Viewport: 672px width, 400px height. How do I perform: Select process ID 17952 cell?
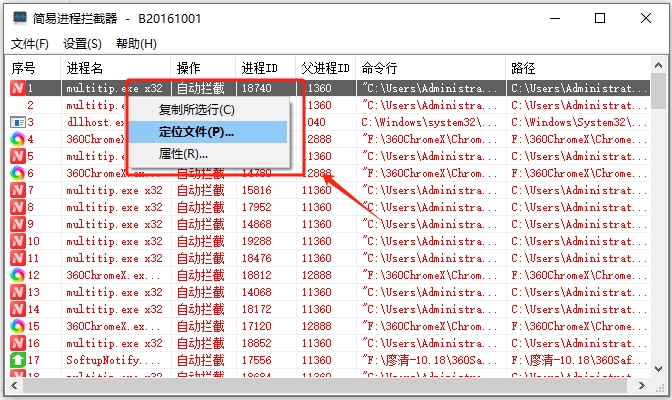tap(256, 207)
